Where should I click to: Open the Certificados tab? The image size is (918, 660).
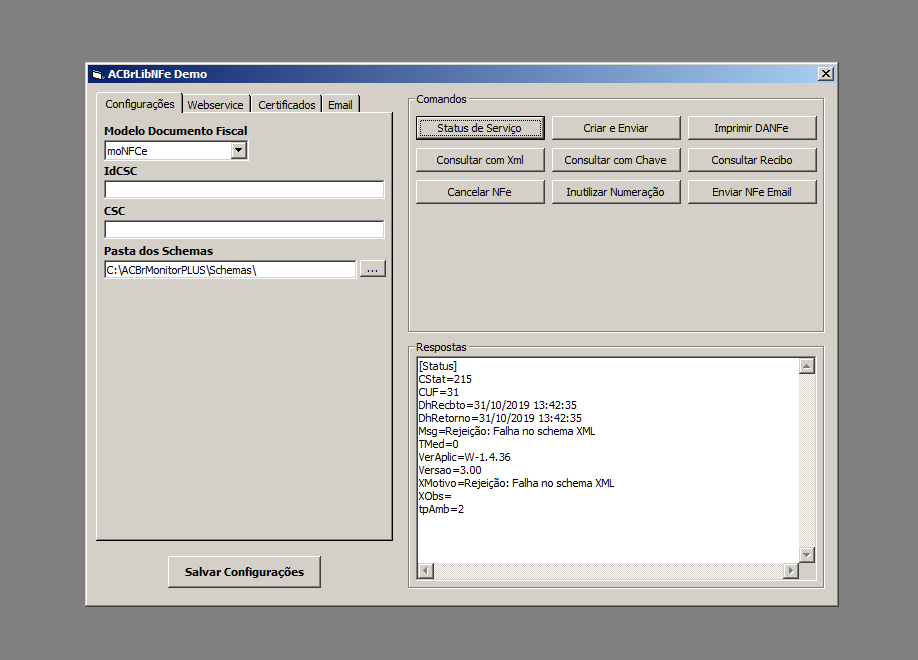(286, 105)
